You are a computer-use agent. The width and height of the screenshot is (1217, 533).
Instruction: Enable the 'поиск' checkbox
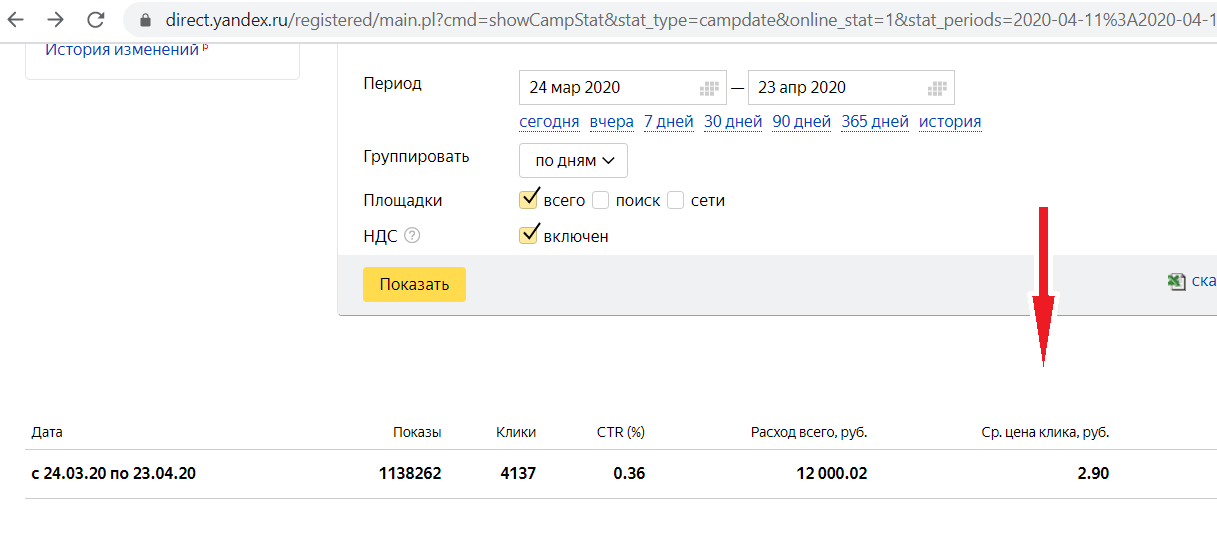pos(601,200)
